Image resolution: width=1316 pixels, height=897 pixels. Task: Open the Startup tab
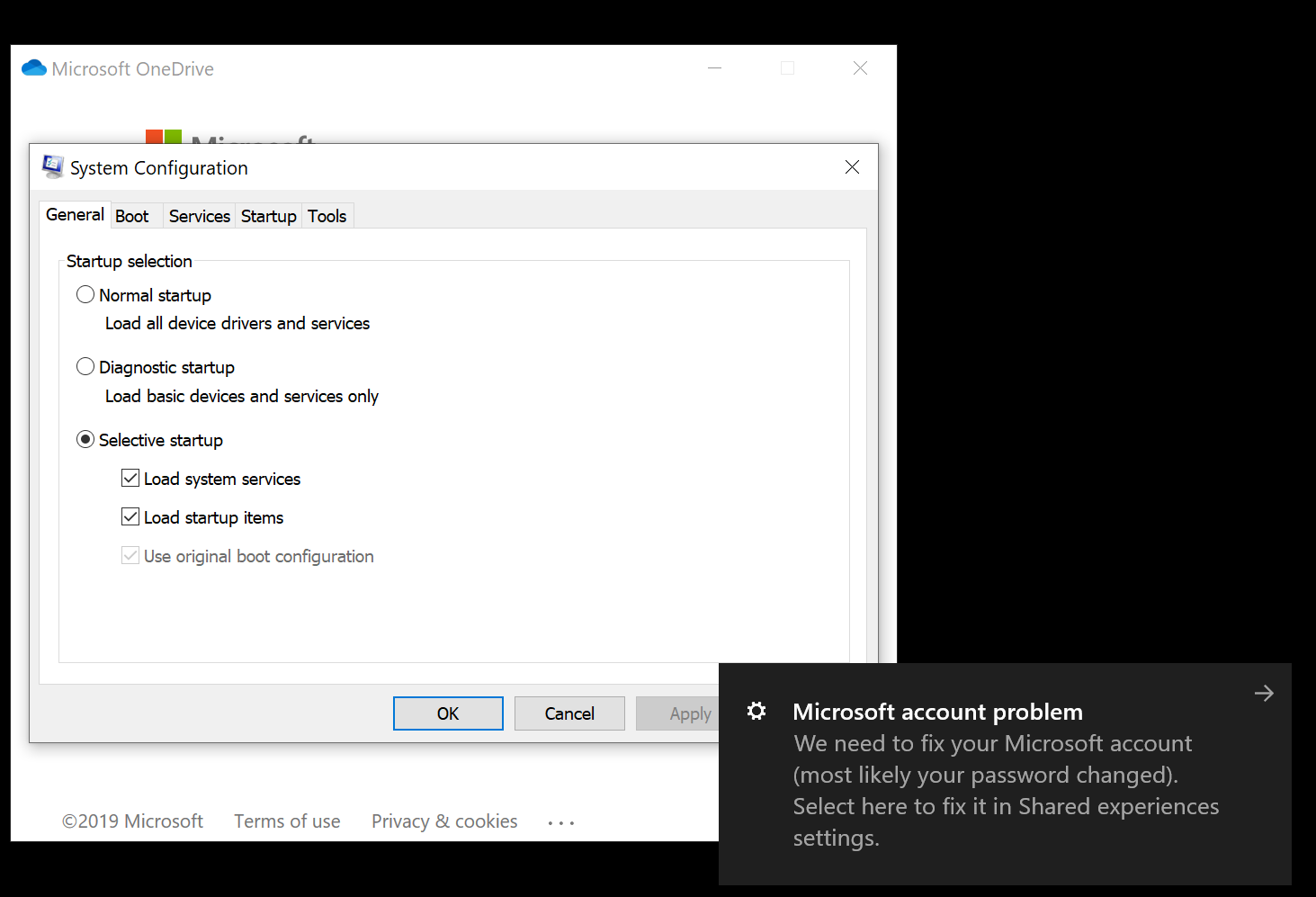(x=269, y=216)
